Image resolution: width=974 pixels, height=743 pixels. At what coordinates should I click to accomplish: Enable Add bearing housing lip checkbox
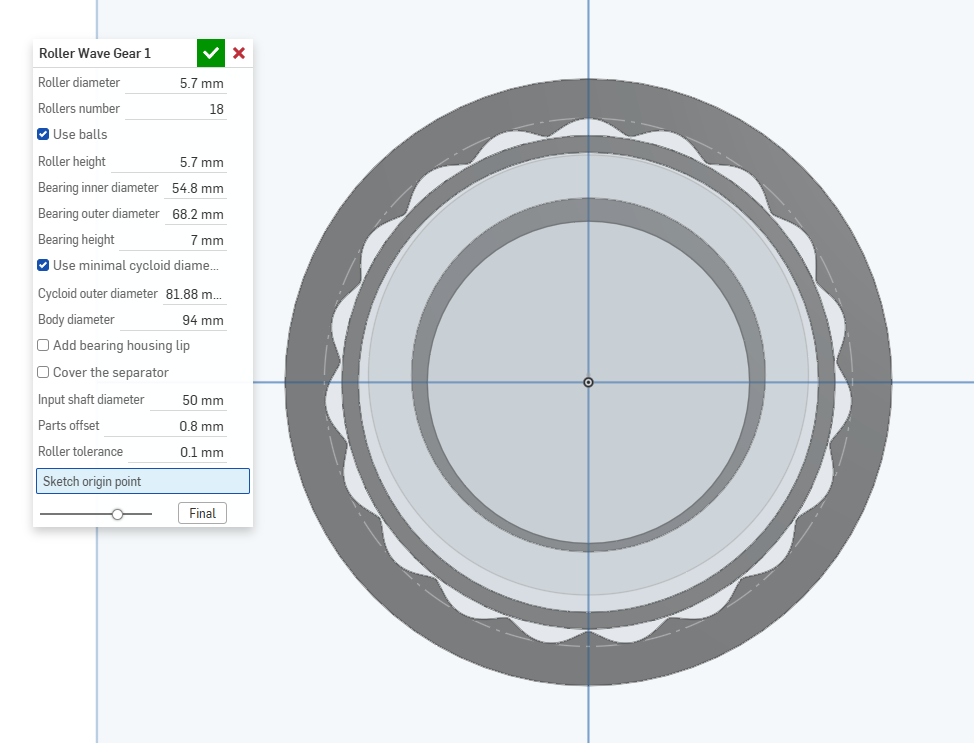[43, 345]
